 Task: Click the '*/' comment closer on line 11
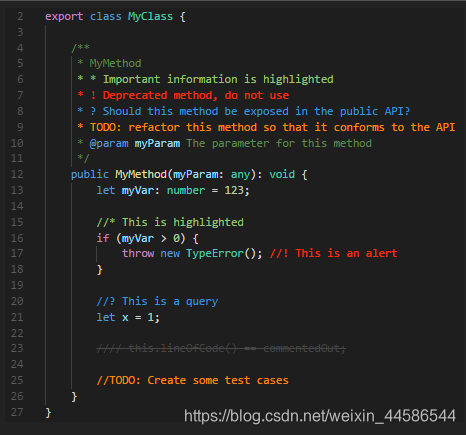[x=83, y=158]
